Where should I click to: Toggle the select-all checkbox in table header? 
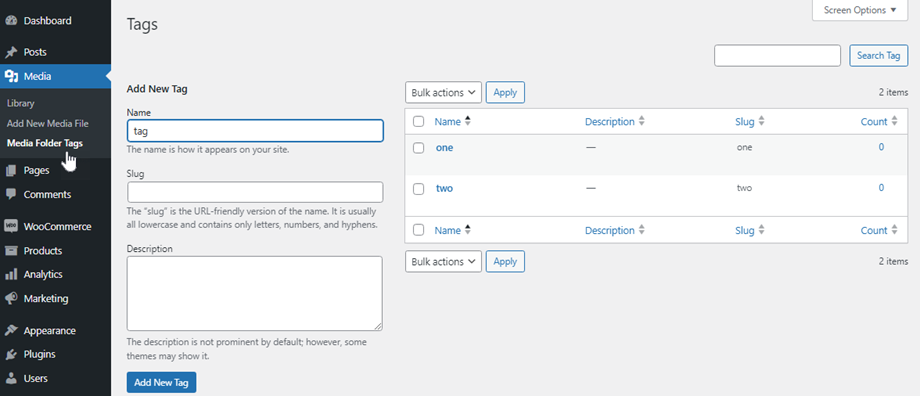pyautogui.click(x=418, y=121)
